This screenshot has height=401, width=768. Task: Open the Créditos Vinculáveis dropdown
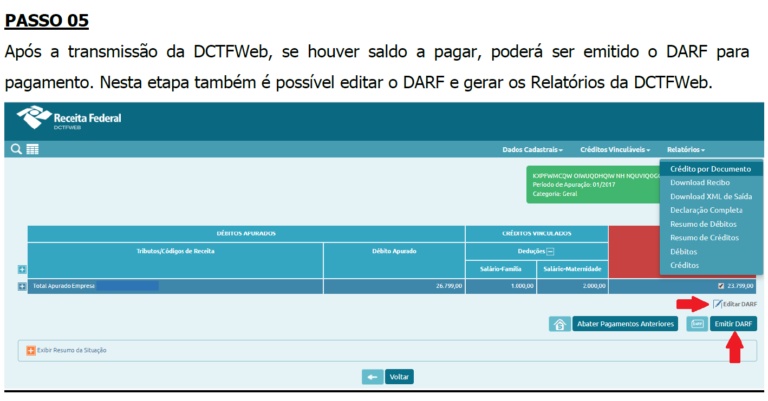click(615, 149)
